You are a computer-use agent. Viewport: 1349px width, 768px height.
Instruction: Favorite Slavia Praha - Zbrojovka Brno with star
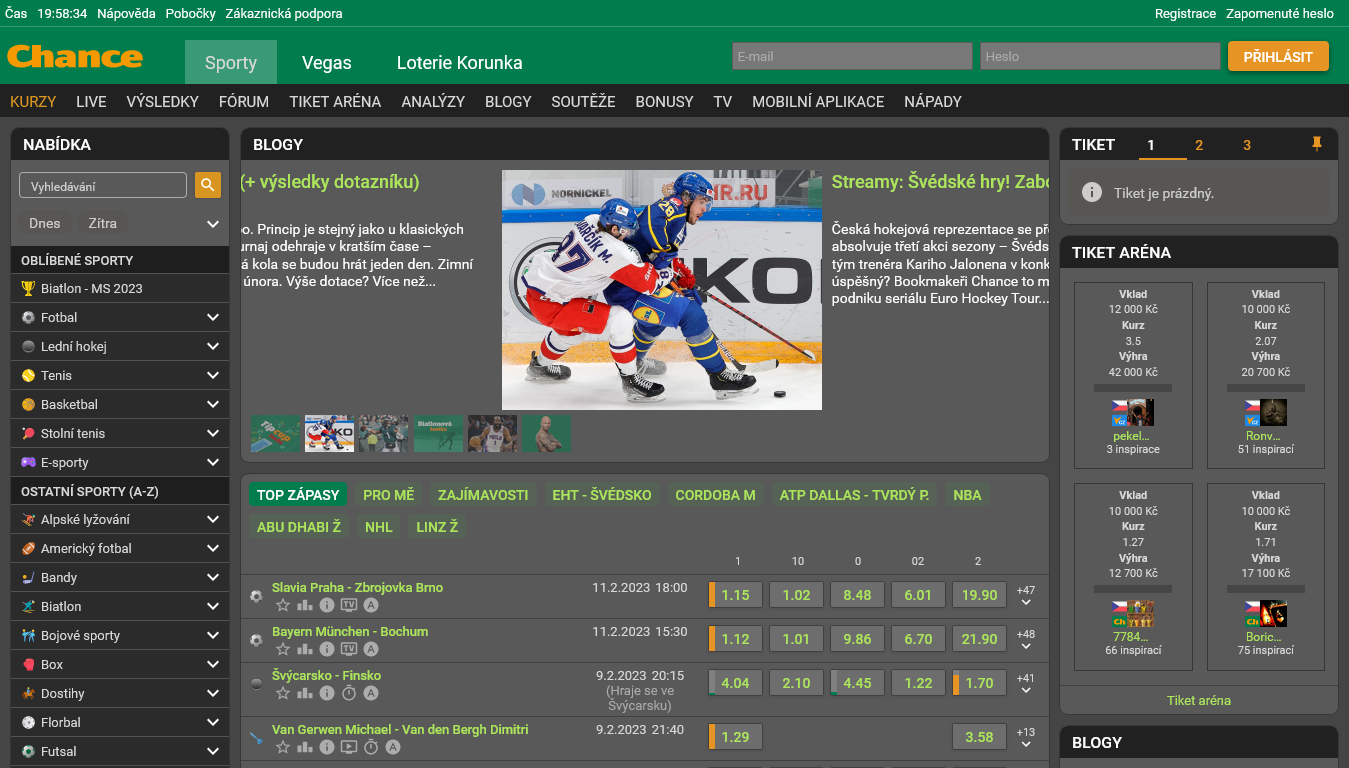coord(283,605)
